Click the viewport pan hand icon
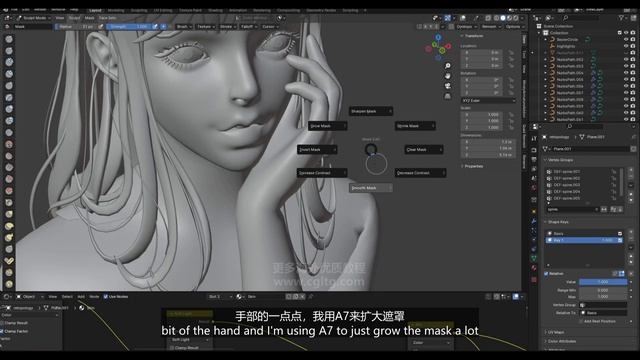This screenshot has width=640, height=360. (448, 76)
